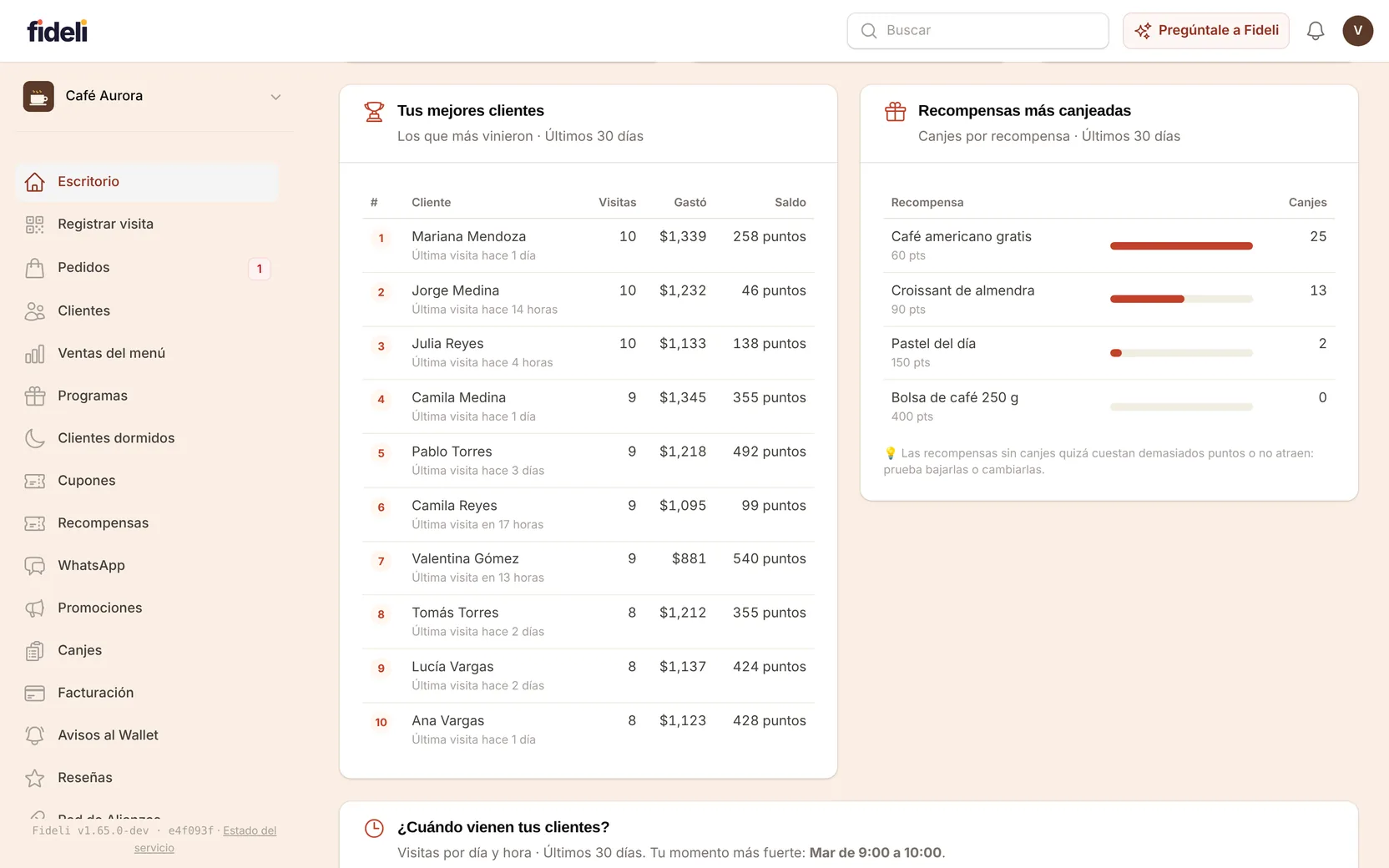Click the Ventas del menú chart icon
This screenshot has width=1389, height=868.
35,354
